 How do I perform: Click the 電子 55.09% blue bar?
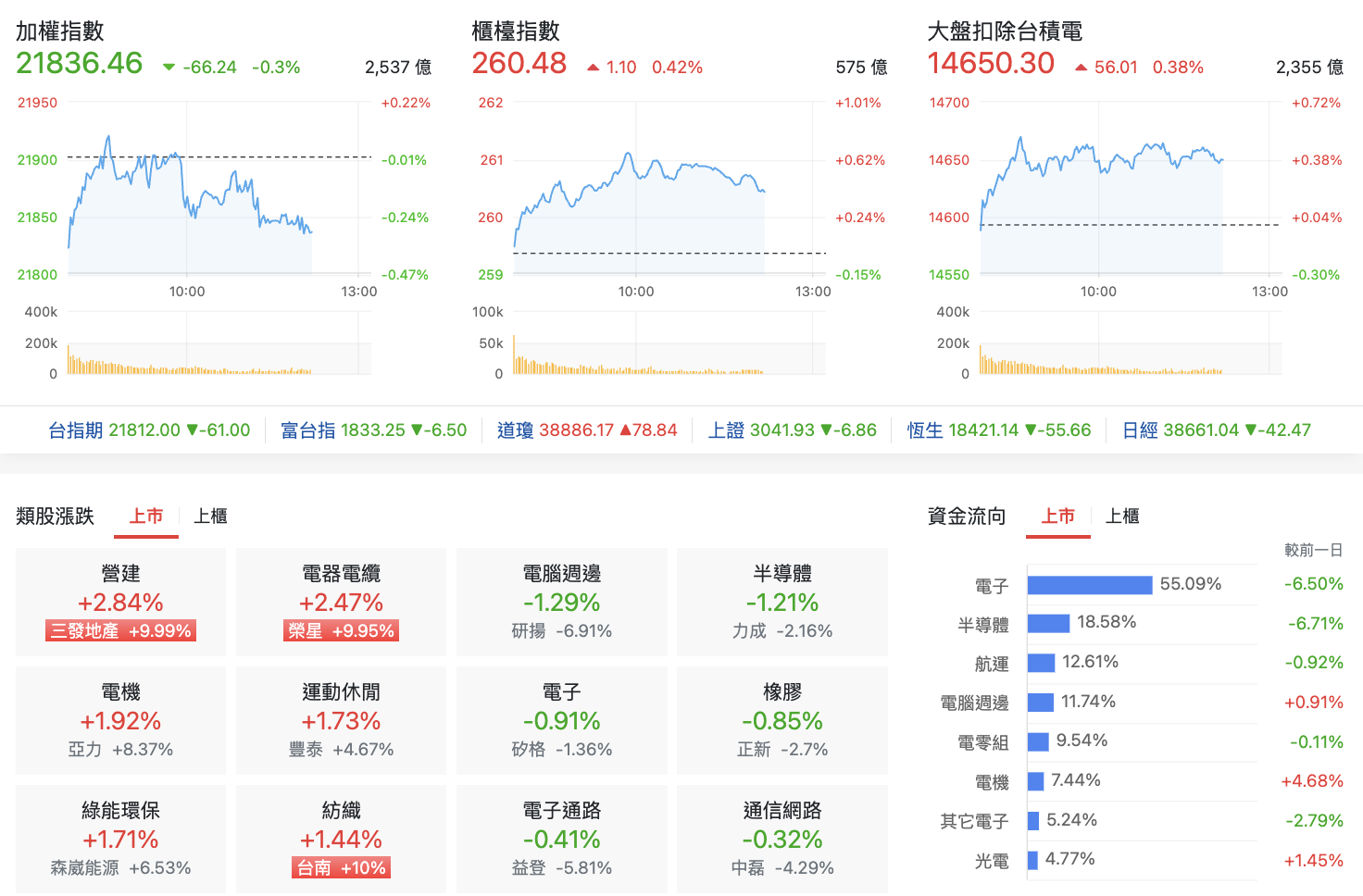pos(1090,585)
